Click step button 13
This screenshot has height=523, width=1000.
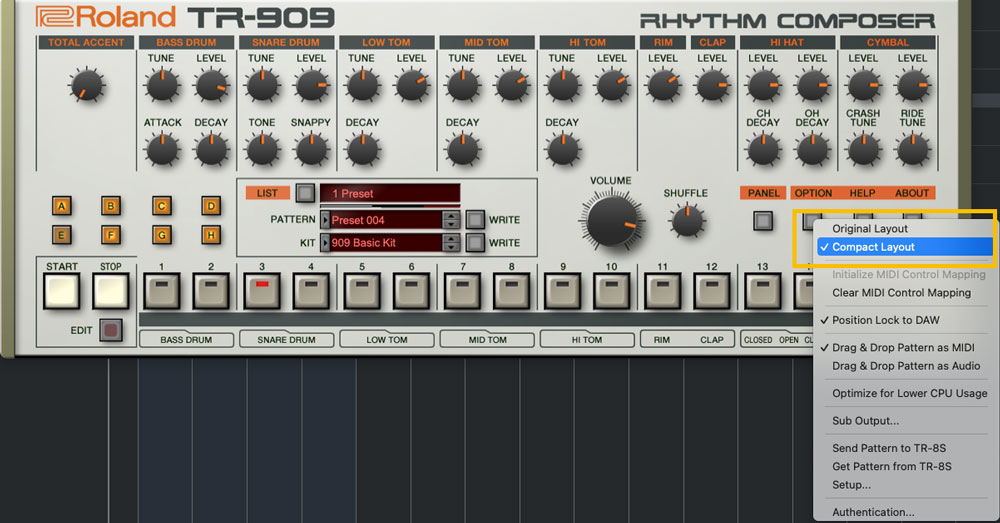pos(763,291)
